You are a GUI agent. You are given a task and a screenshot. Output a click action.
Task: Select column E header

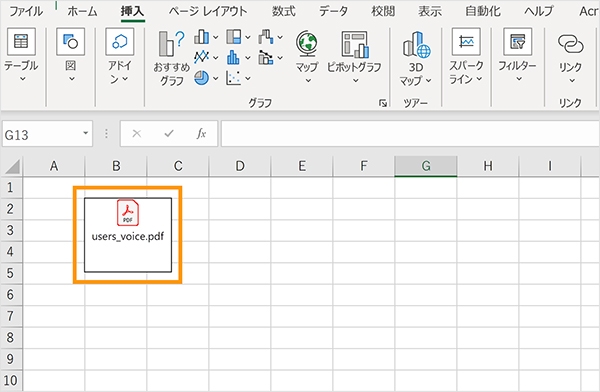click(302, 167)
